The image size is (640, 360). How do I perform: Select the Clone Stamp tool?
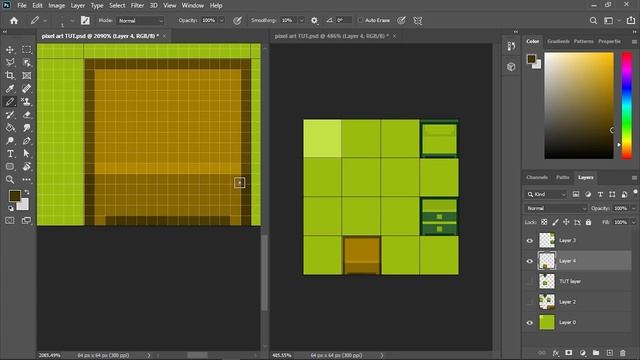[27, 102]
